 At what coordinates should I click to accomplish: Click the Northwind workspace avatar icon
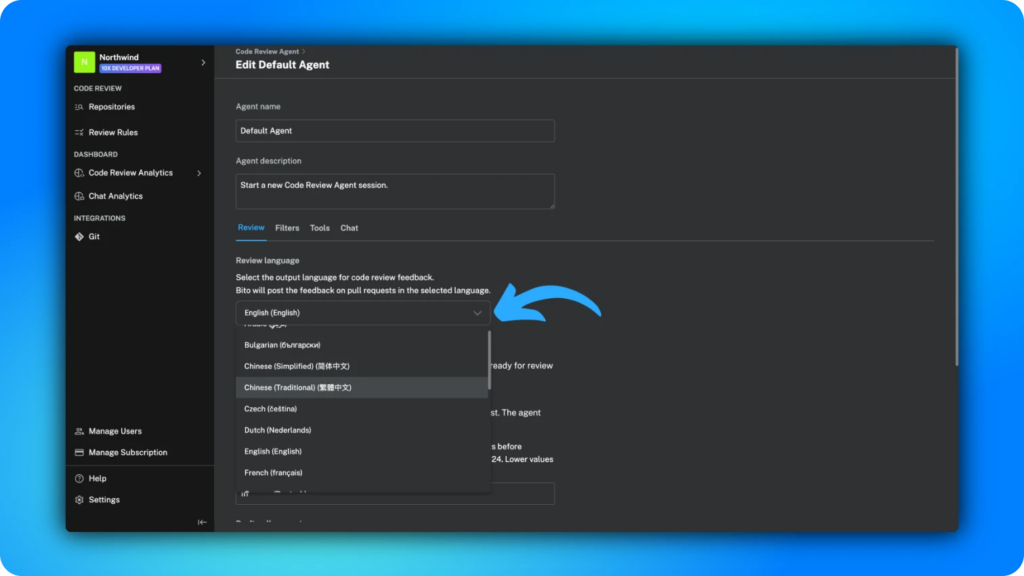(84, 62)
